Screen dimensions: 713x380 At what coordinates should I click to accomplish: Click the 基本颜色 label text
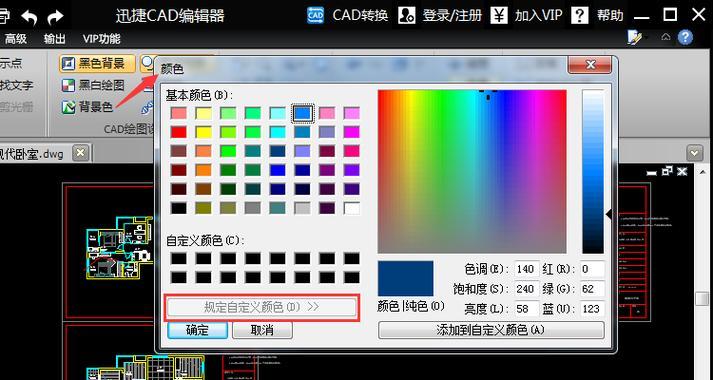tap(199, 95)
